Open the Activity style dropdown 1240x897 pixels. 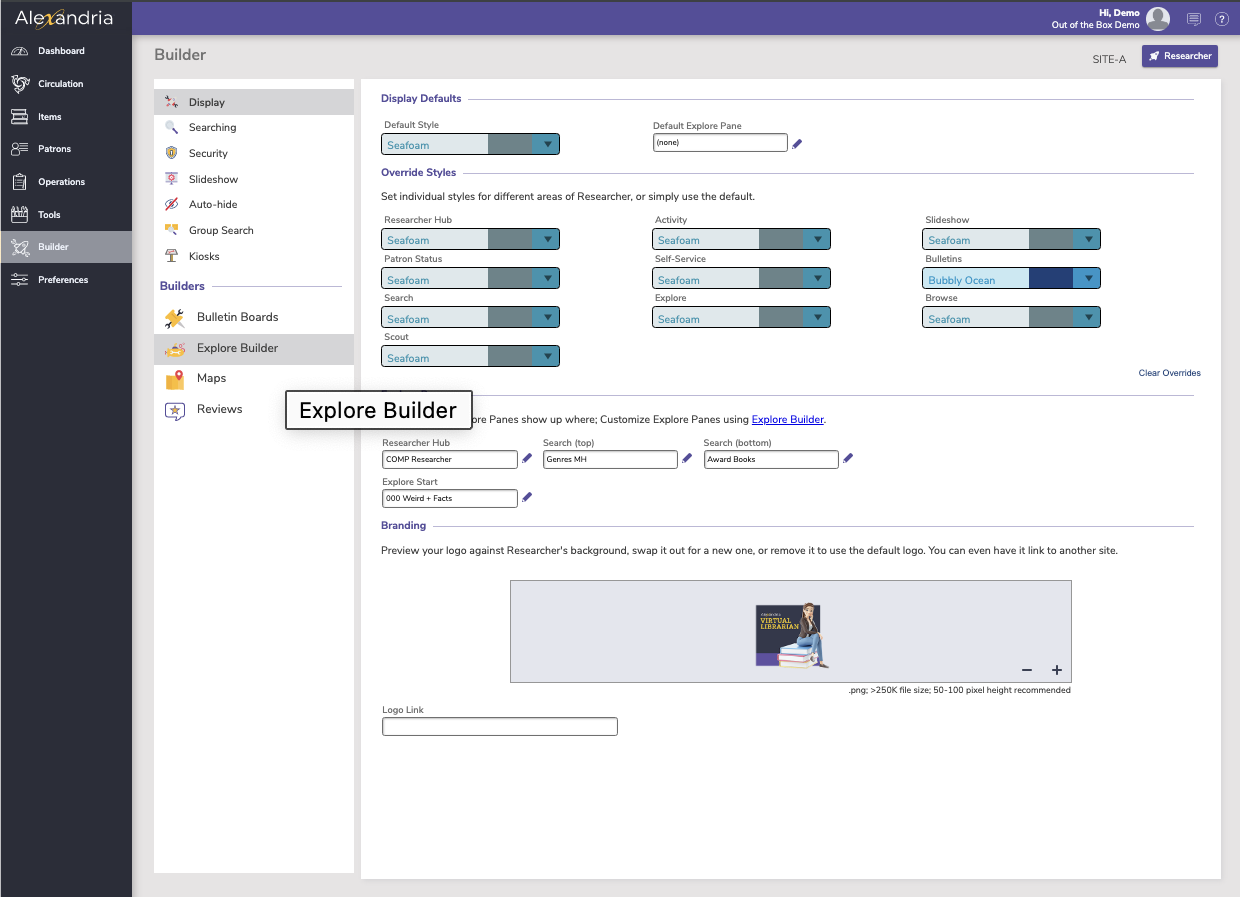(741, 240)
